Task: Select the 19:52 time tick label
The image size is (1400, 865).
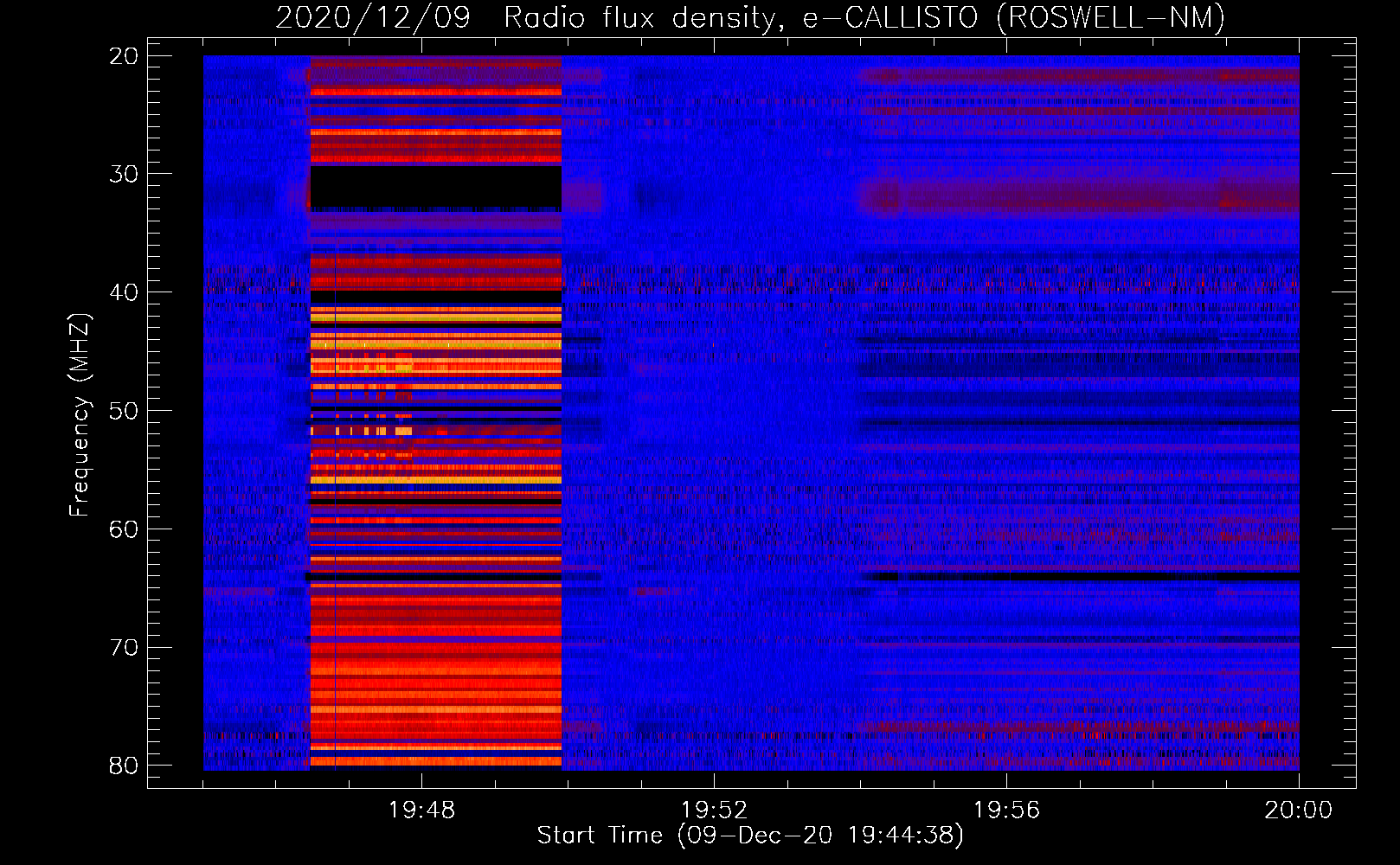Action: [x=714, y=811]
